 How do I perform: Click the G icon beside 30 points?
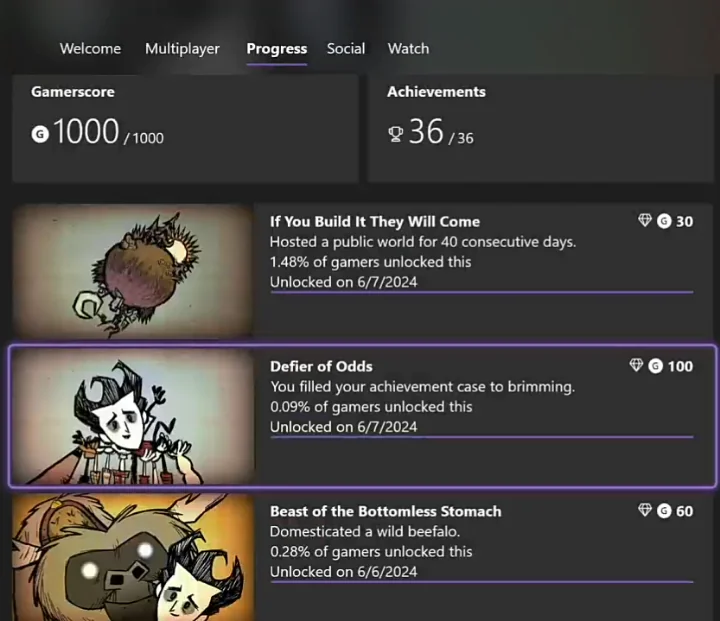click(664, 221)
